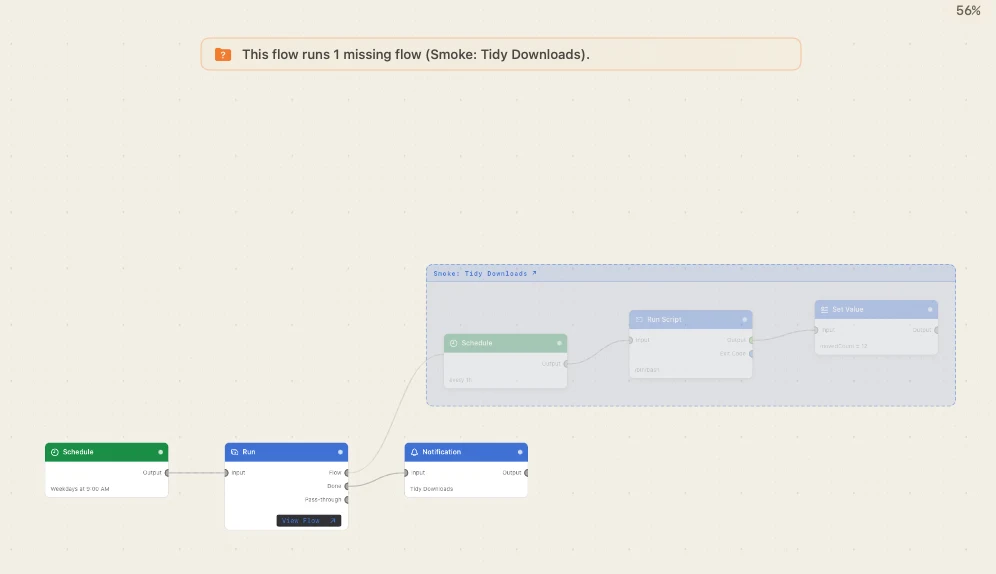This screenshot has height=574, width=996.
Task: Click the 'every 1h' text in faded Schedule
Action: tap(460, 380)
